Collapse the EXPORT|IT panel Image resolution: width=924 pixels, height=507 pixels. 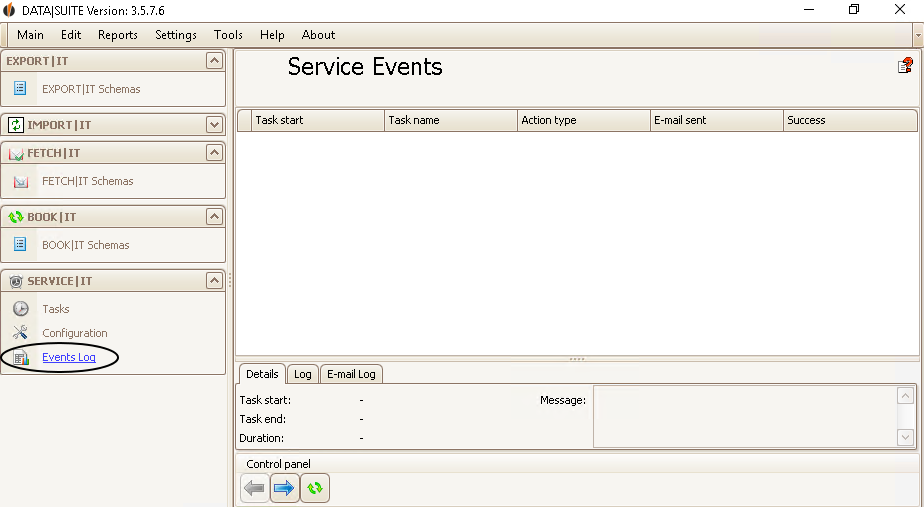[214, 61]
